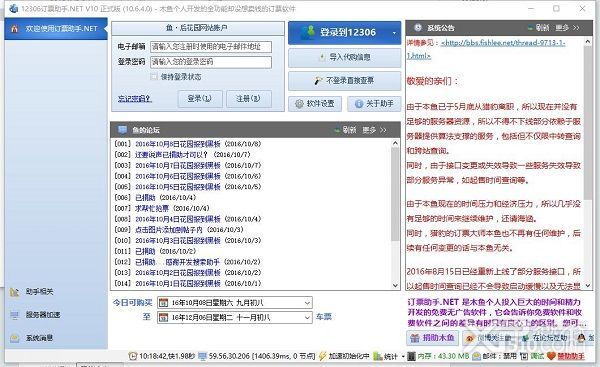Click the forum list scroll-down arrow

click(396, 285)
